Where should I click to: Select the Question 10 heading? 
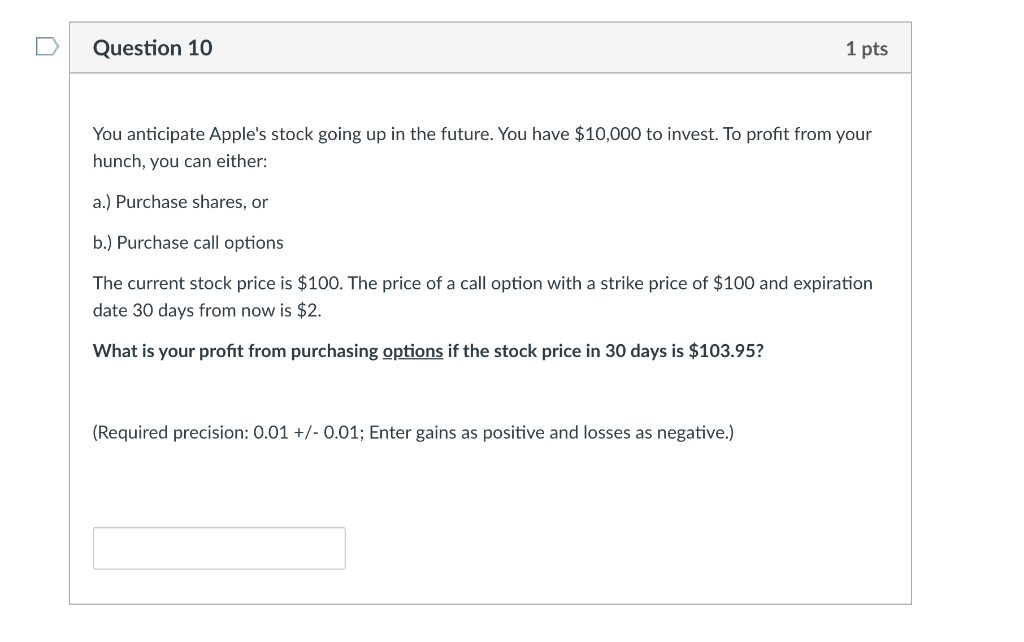coord(152,48)
